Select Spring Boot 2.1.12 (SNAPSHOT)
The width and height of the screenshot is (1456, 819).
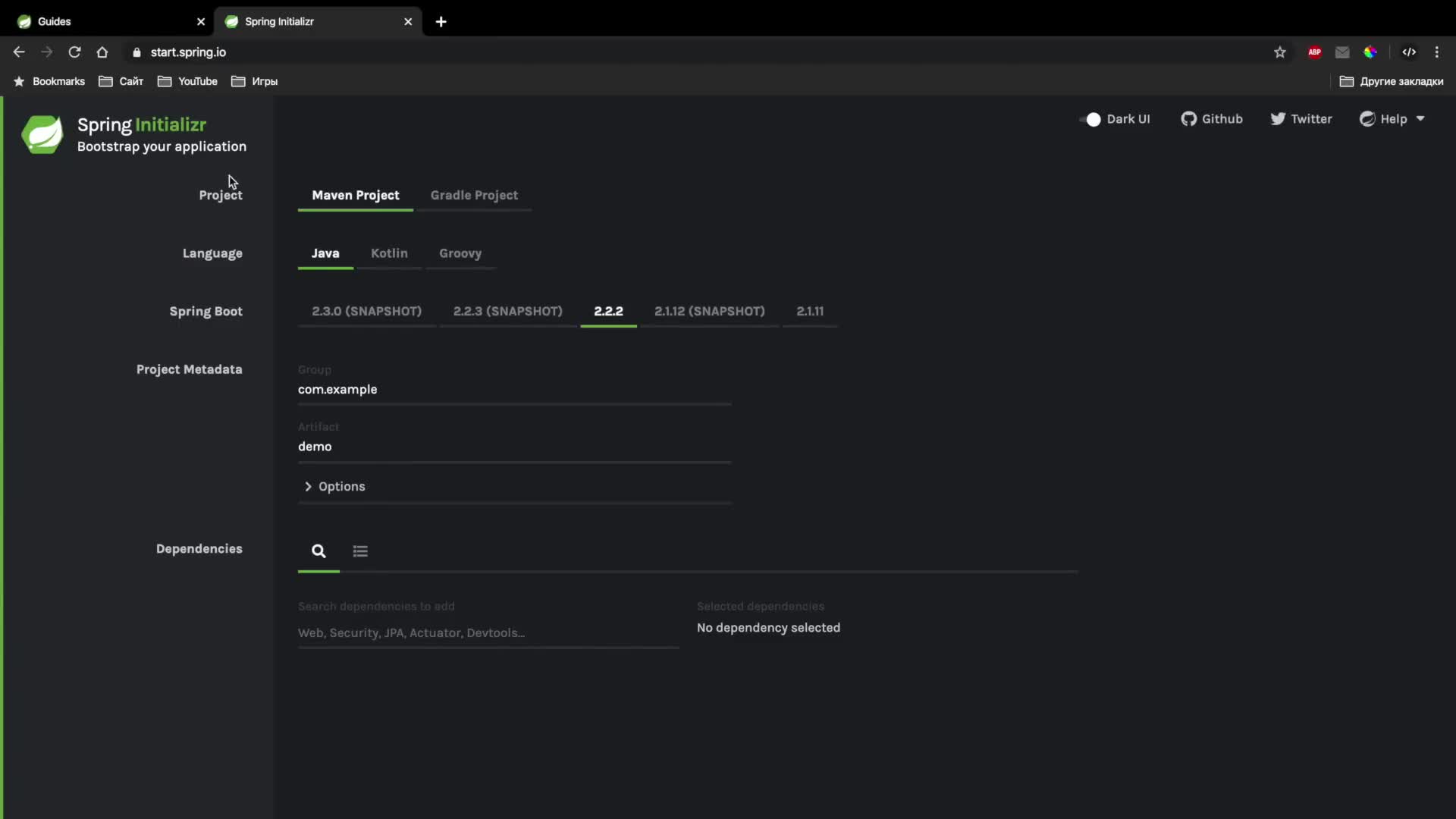point(710,311)
